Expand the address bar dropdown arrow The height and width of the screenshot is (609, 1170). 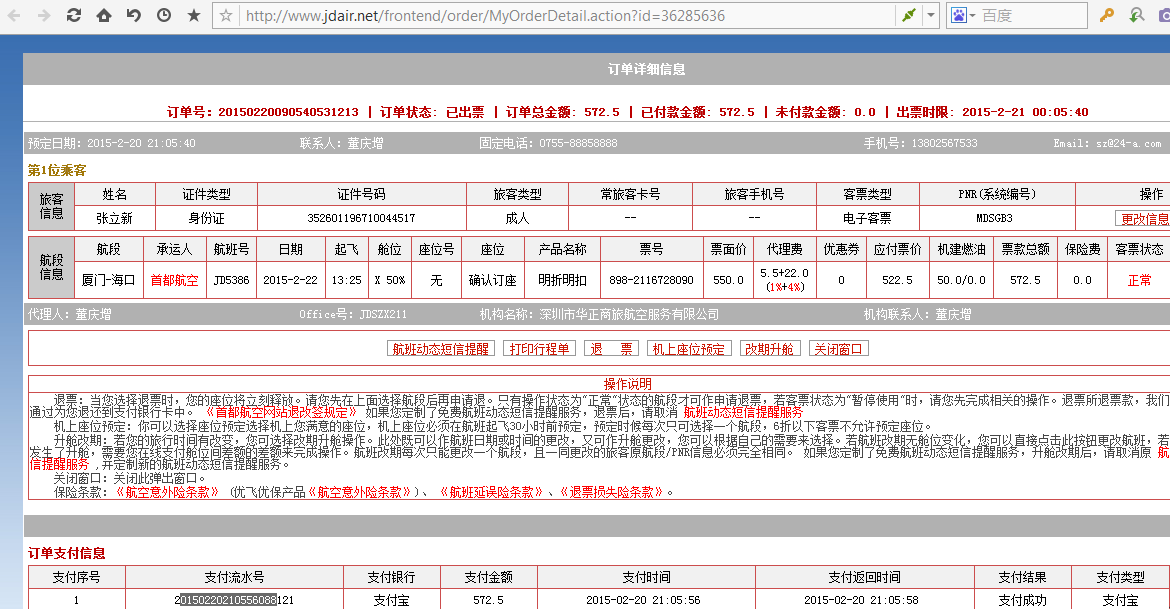[930, 15]
